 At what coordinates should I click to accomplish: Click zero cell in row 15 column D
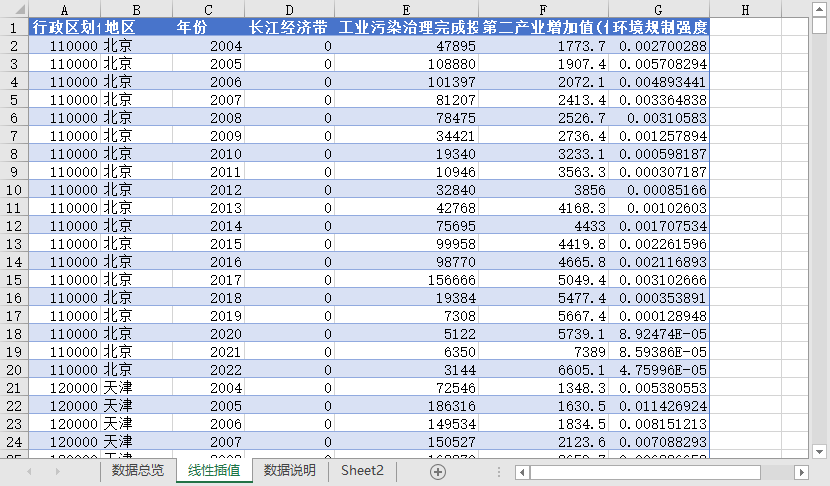pos(290,280)
